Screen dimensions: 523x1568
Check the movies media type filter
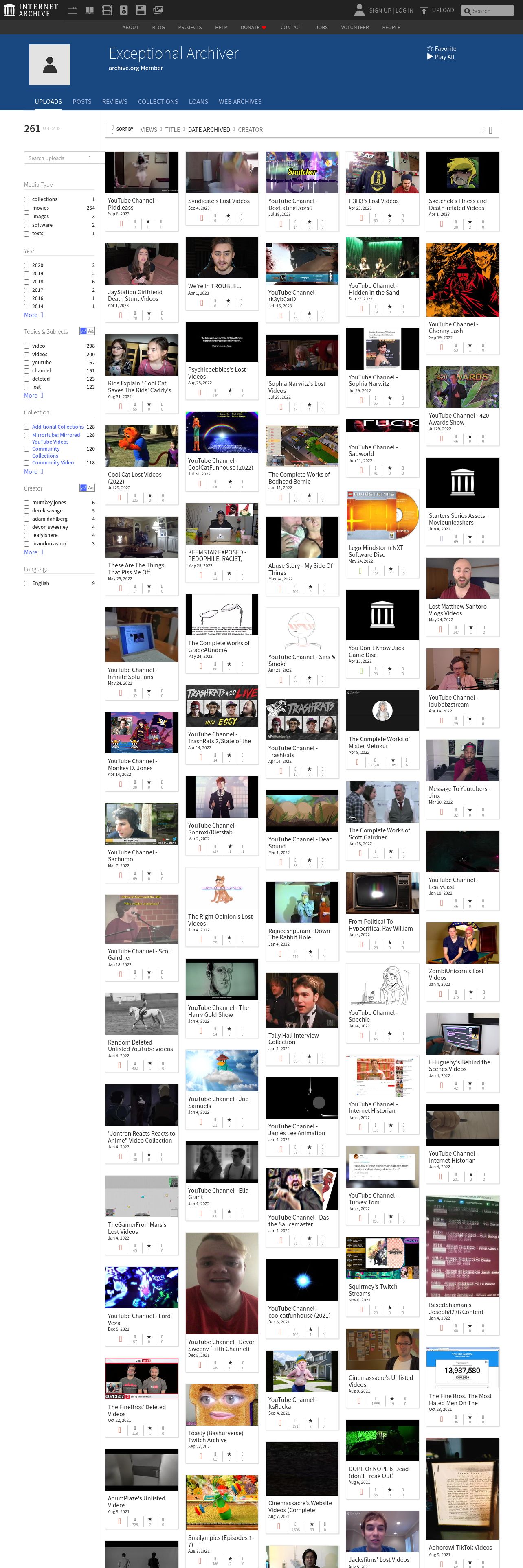27,208
